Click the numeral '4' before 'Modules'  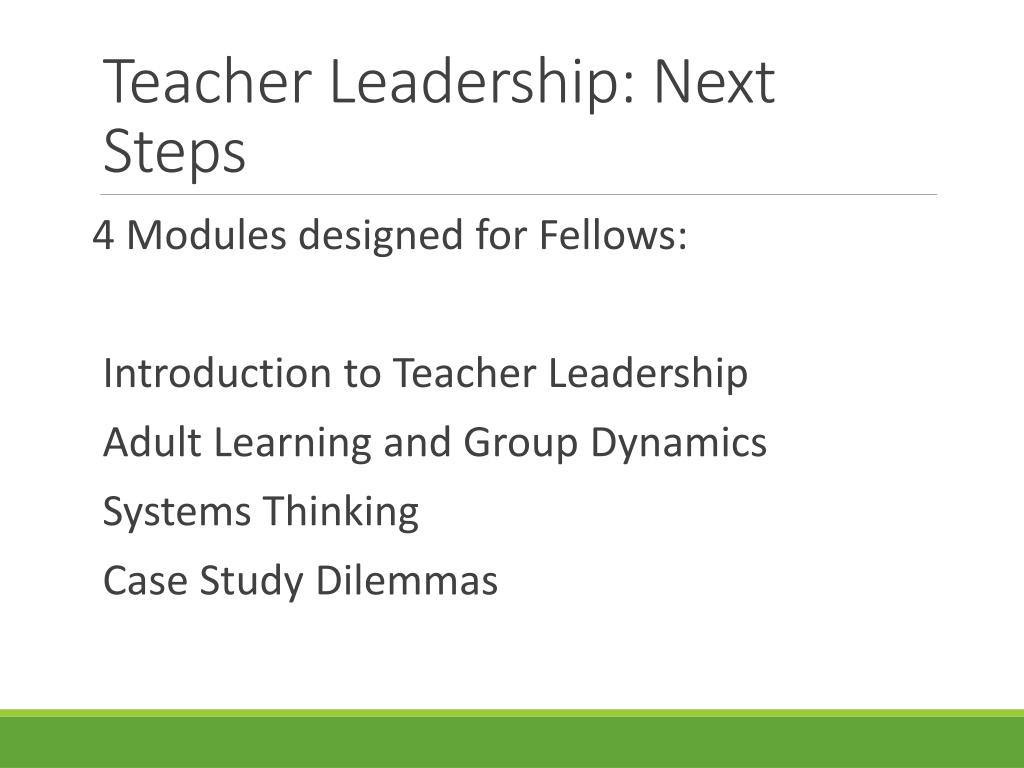103,235
